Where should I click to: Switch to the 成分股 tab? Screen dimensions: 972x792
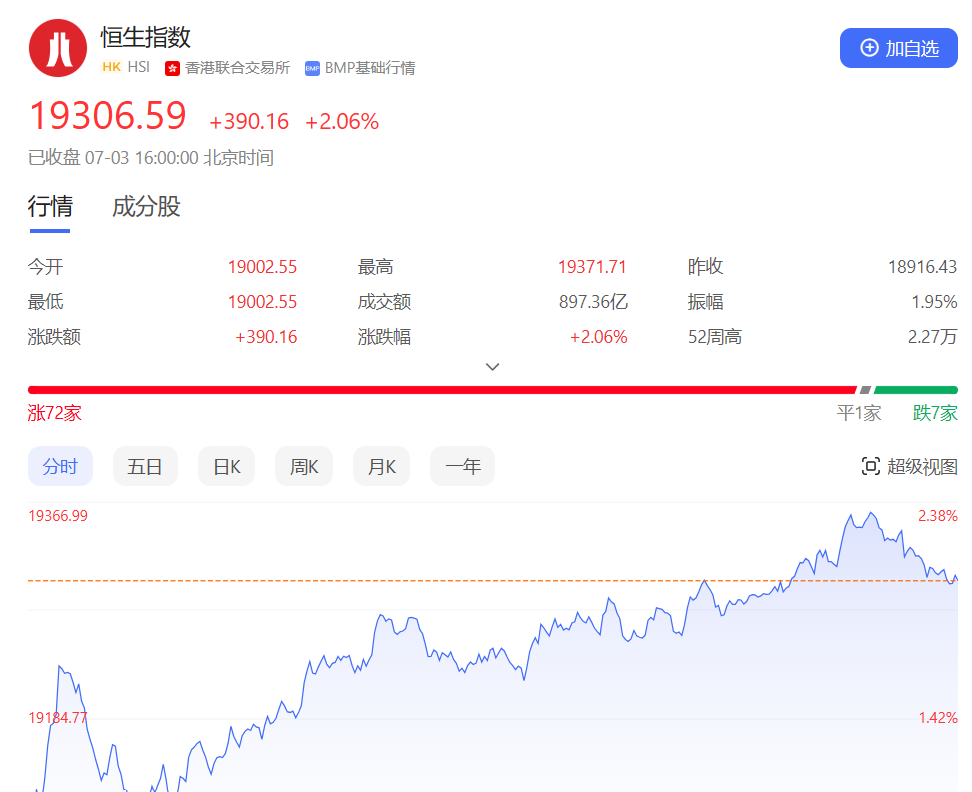[146, 206]
